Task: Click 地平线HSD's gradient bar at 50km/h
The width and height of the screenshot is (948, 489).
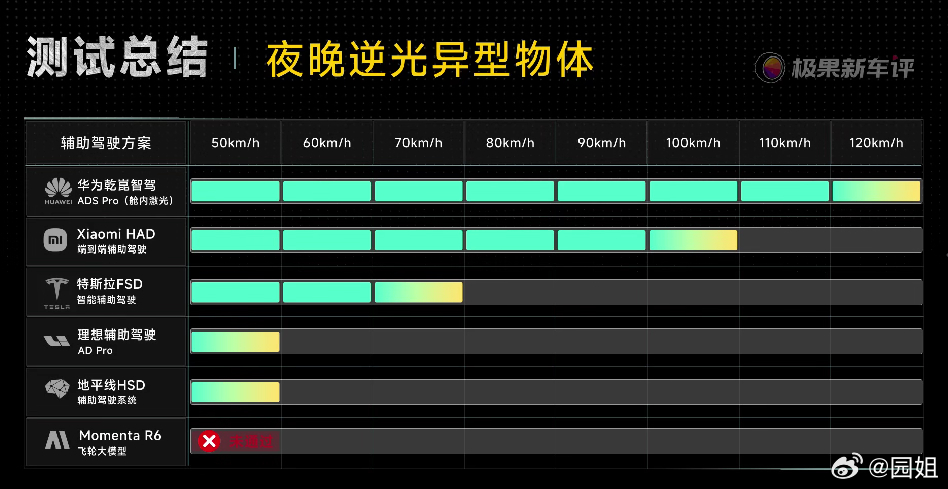Action: 235,392
